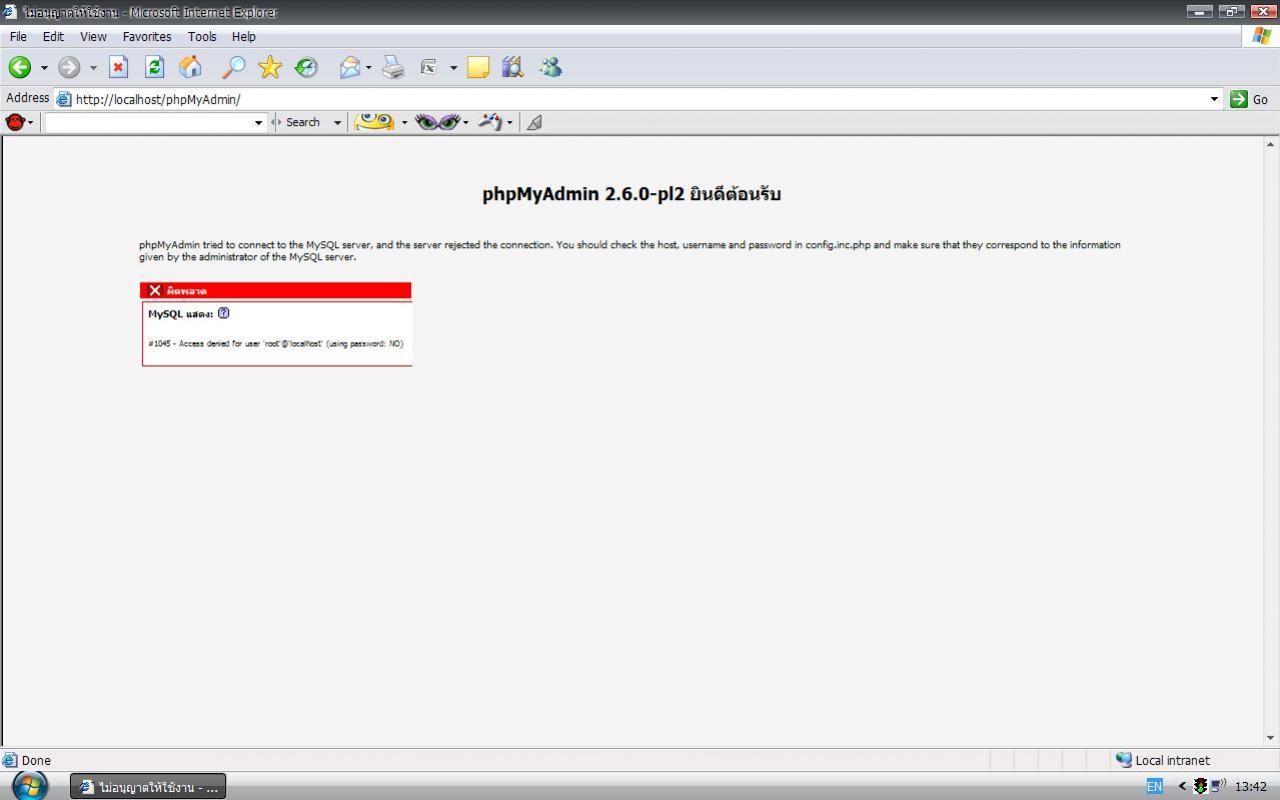Expand the Mail icon dropdown arrow
Screen dimensions: 1280x800
point(368,68)
